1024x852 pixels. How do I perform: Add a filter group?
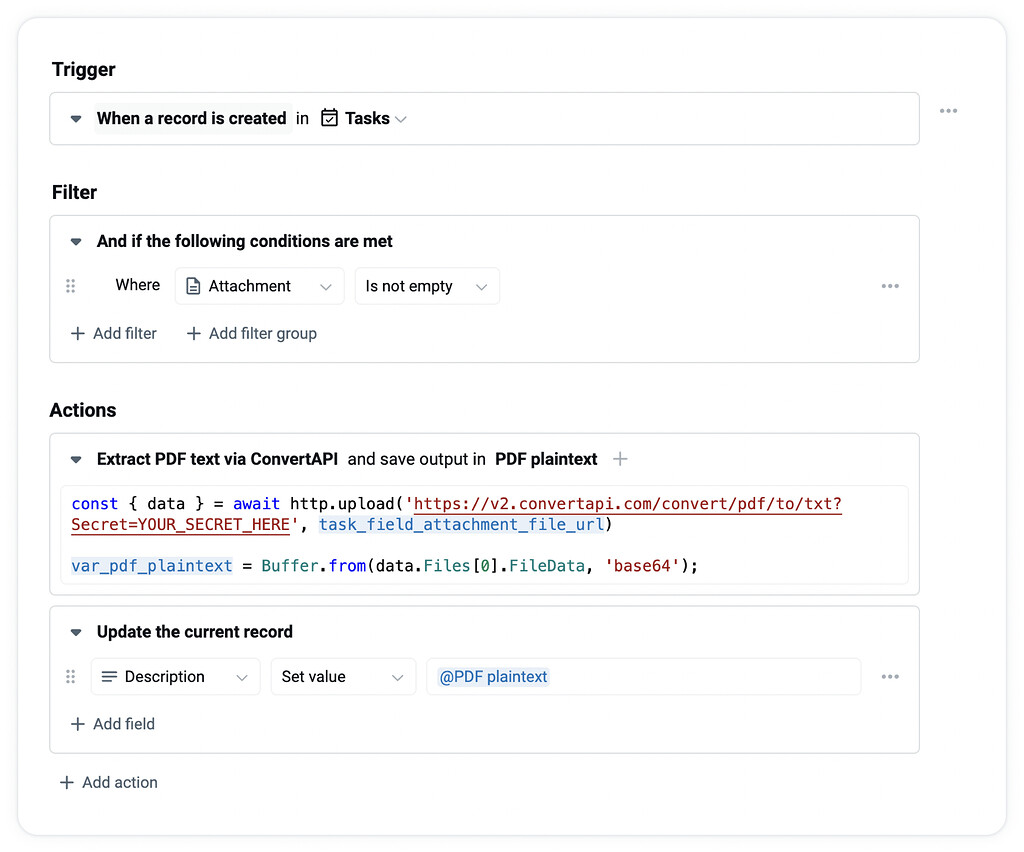(251, 333)
